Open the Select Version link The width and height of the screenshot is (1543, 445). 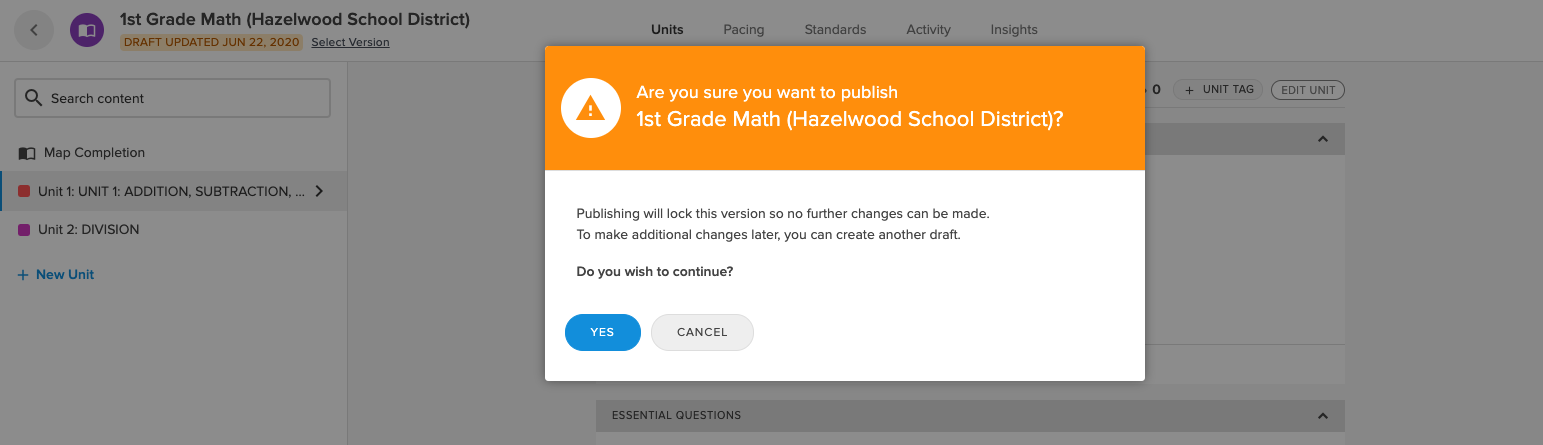350,42
